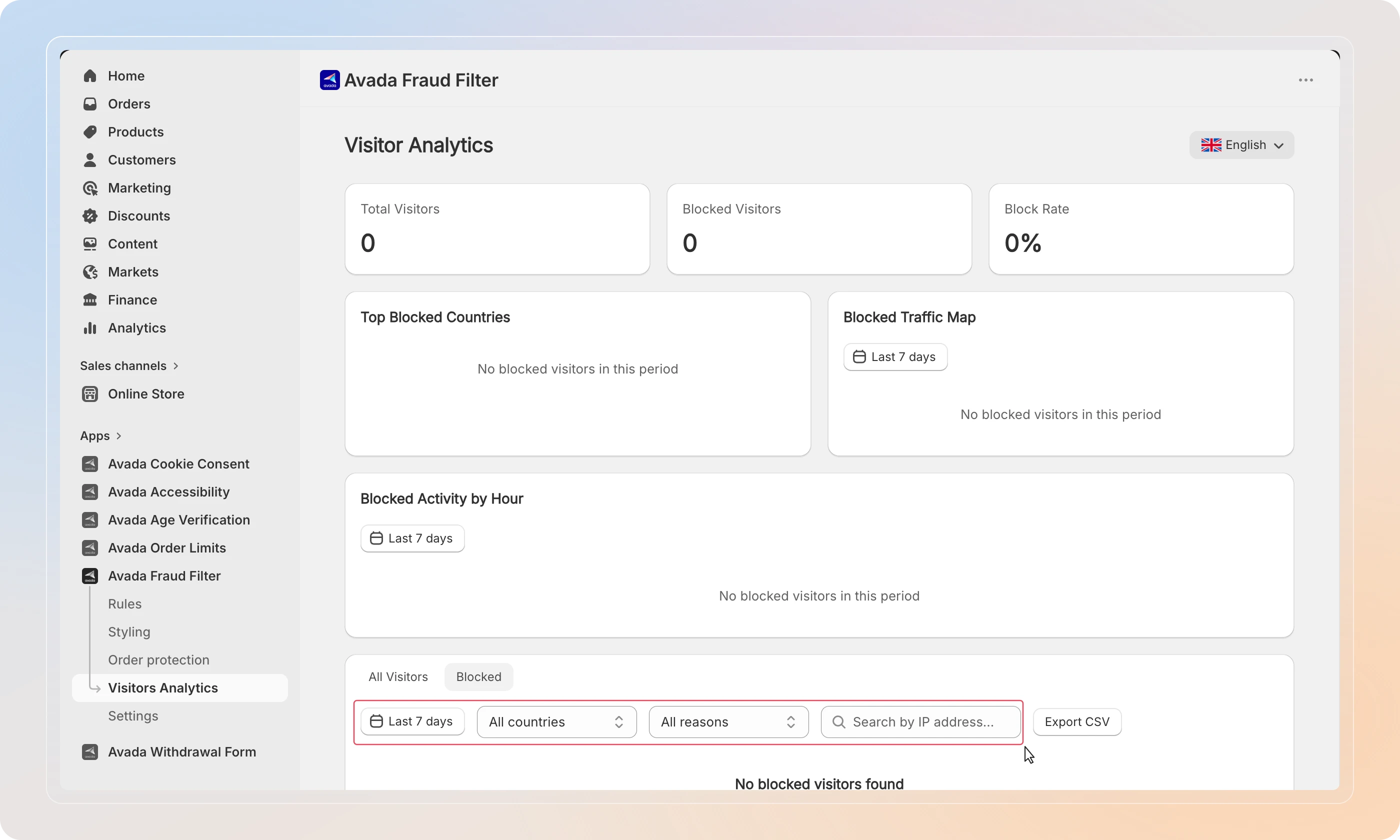1400x840 pixels.
Task: Go to the Orders page
Action: (x=129, y=103)
